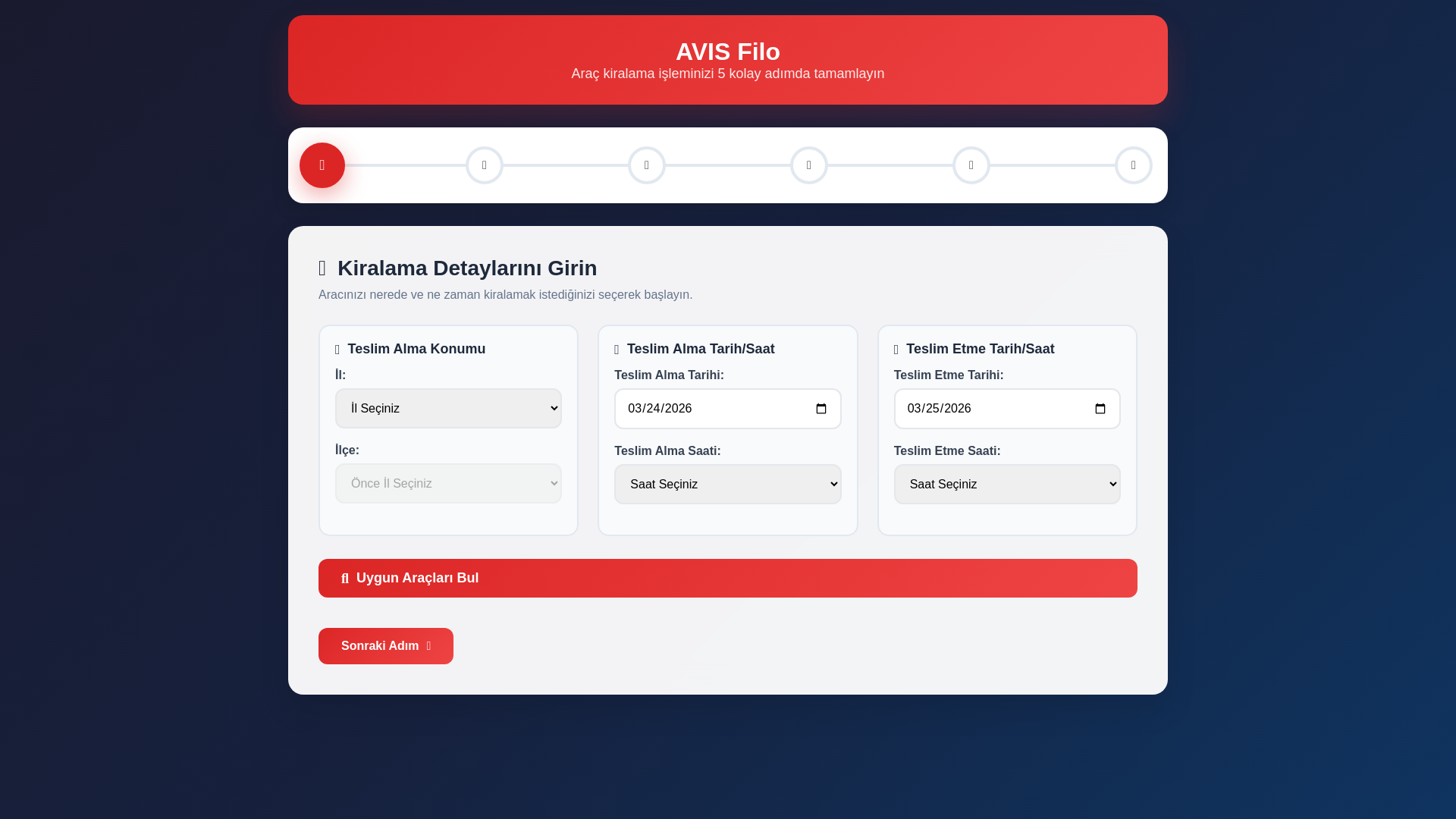The width and height of the screenshot is (1456, 819).
Task: Go to the fourth step circle
Action: coord(809,165)
